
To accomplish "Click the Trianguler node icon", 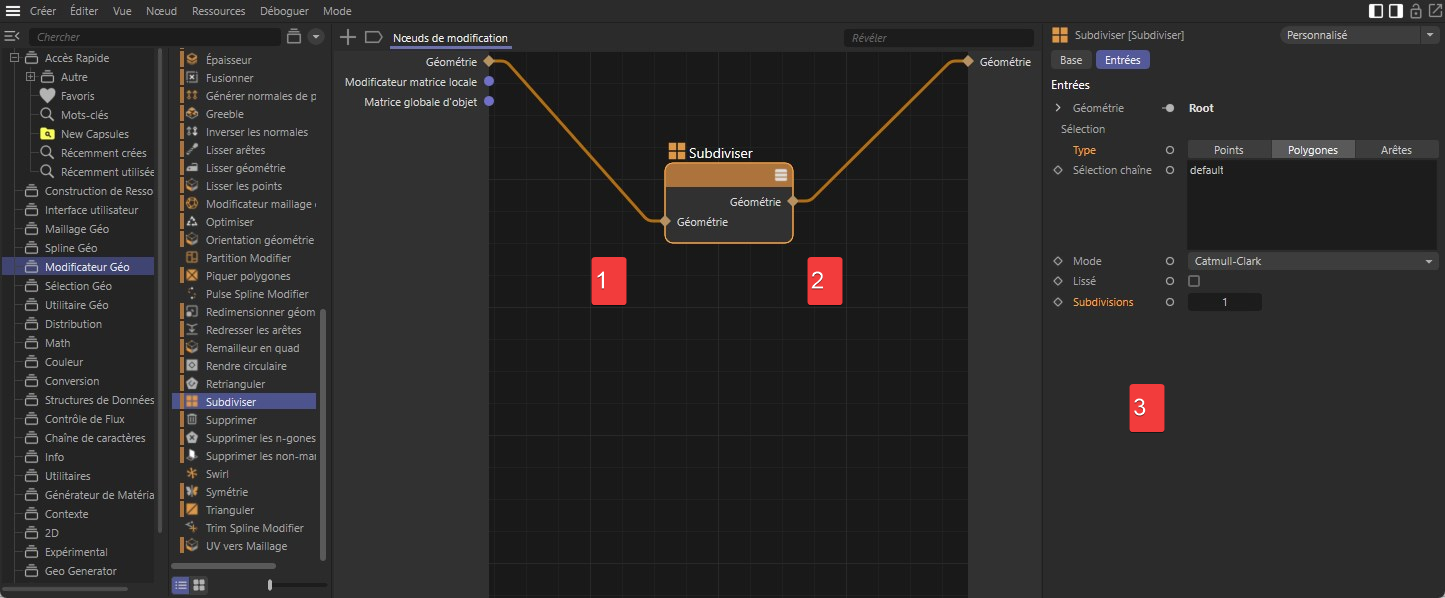I will (190, 510).
